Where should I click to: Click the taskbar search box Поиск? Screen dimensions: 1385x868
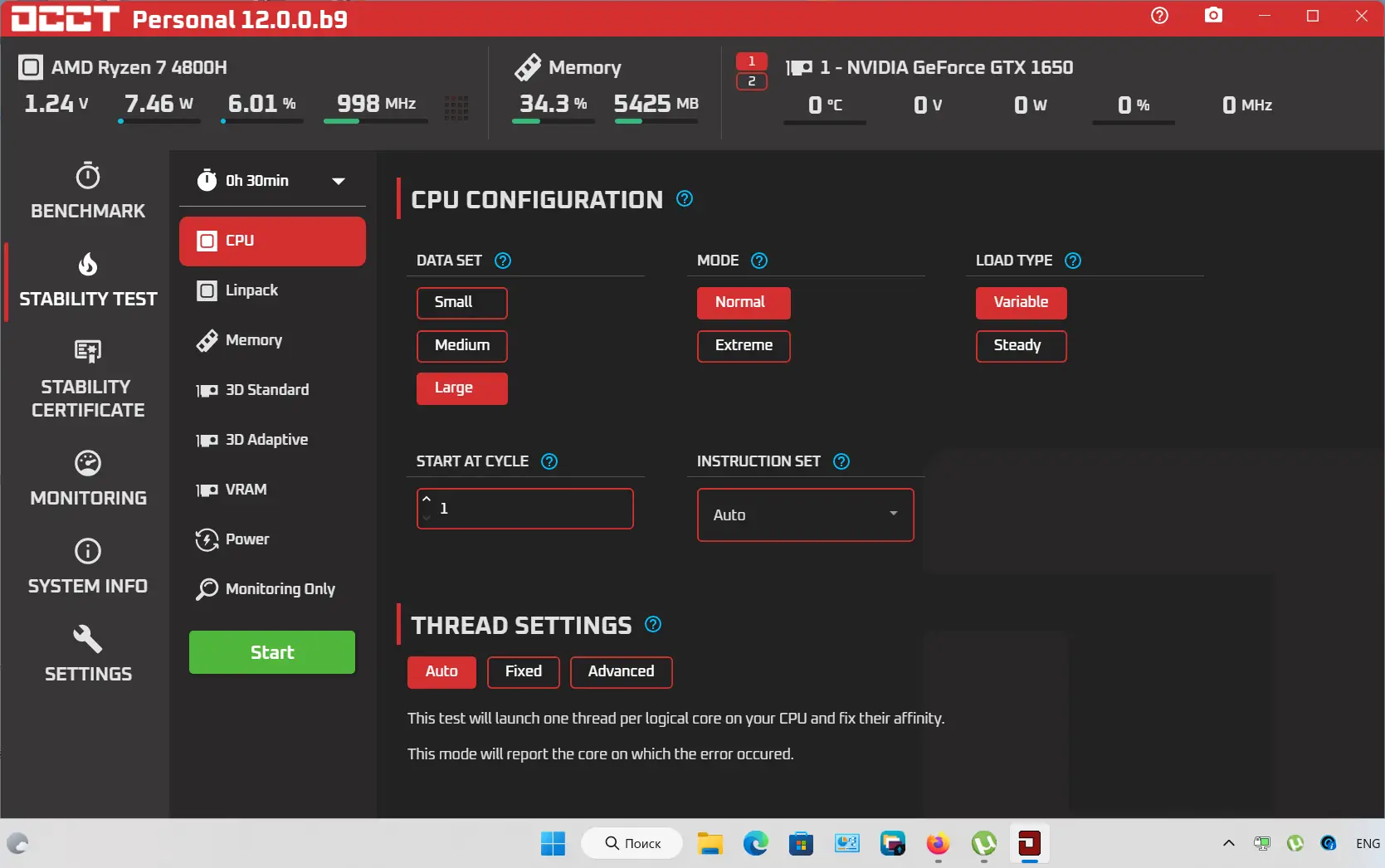(x=632, y=843)
